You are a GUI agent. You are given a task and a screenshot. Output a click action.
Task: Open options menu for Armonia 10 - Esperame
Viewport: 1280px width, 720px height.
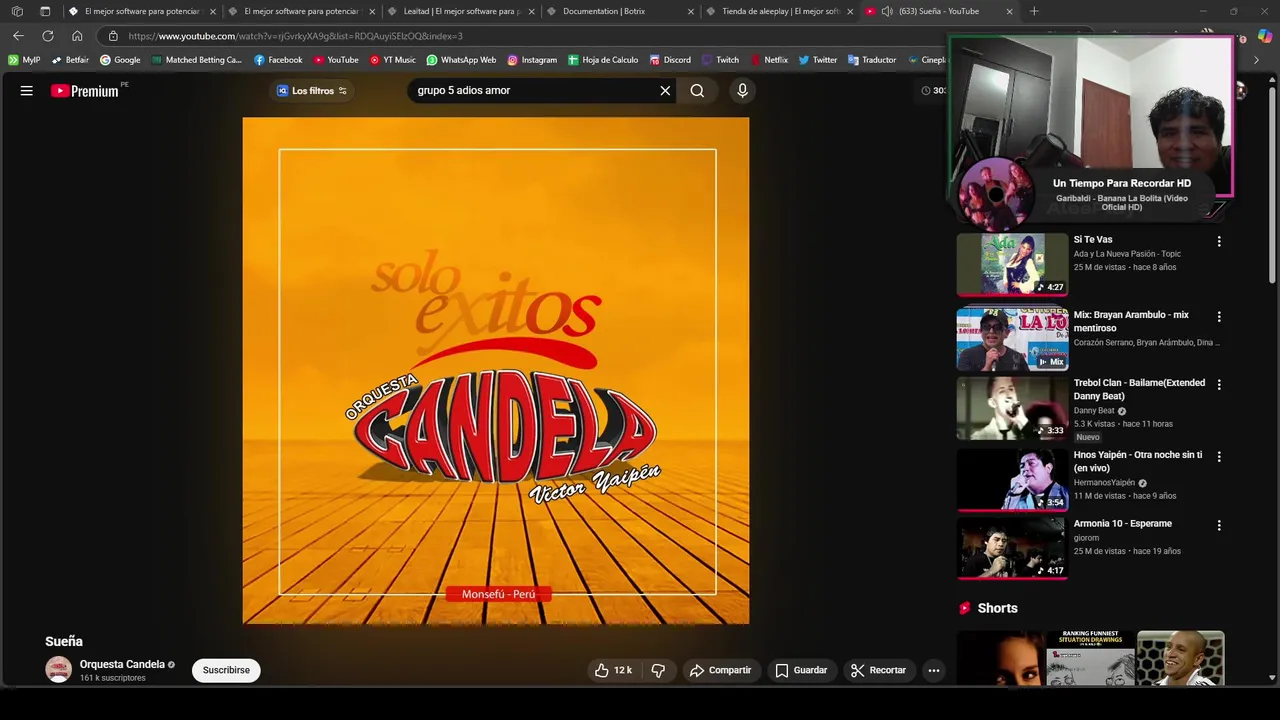[1218, 524]
